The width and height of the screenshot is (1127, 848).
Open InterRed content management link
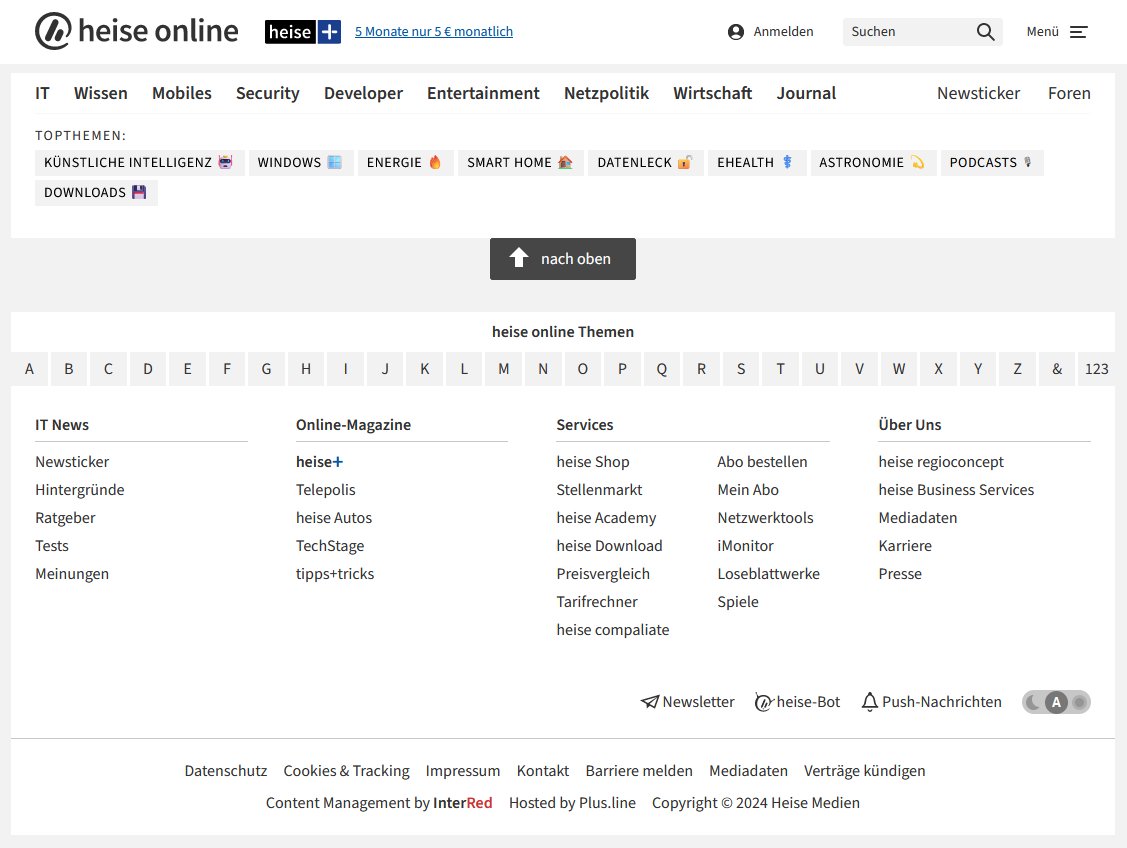click(x=463, y=803)
